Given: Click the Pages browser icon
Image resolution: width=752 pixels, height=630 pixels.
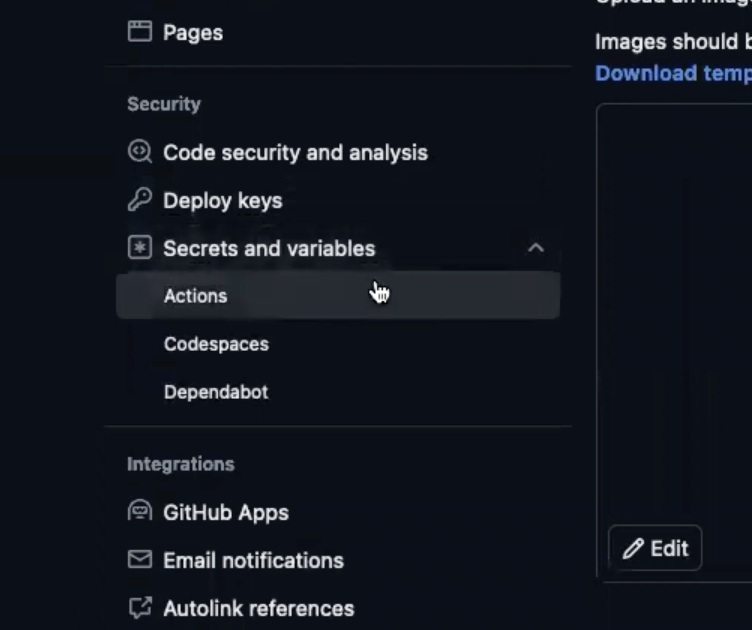Looking at the screenshot, I should coord(140,32).
